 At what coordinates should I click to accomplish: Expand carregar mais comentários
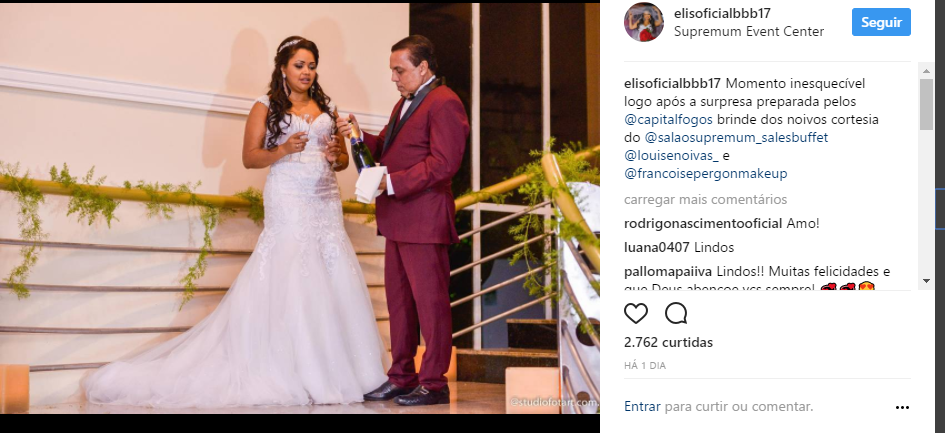(705, 199)
